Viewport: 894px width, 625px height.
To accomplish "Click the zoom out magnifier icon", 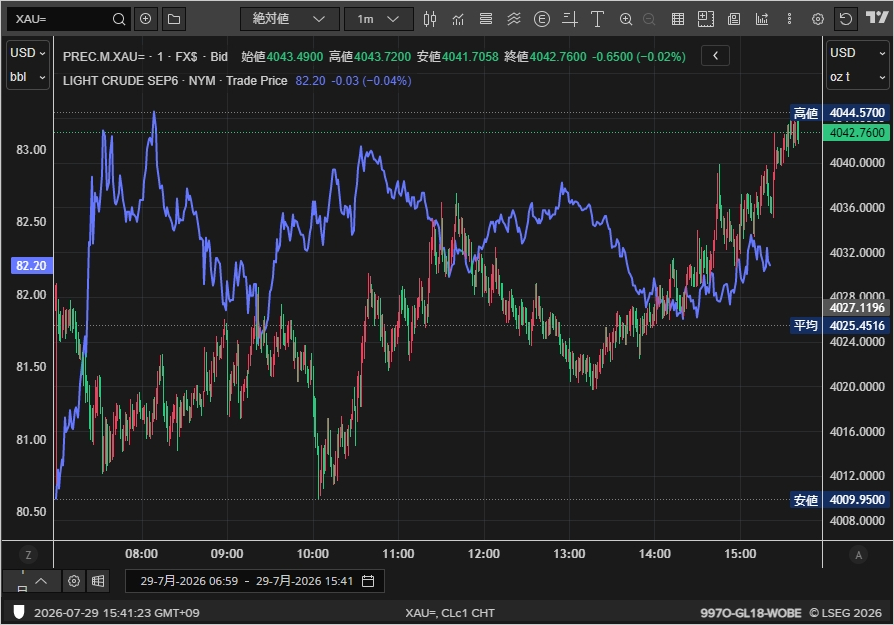I will click(649, 19).
